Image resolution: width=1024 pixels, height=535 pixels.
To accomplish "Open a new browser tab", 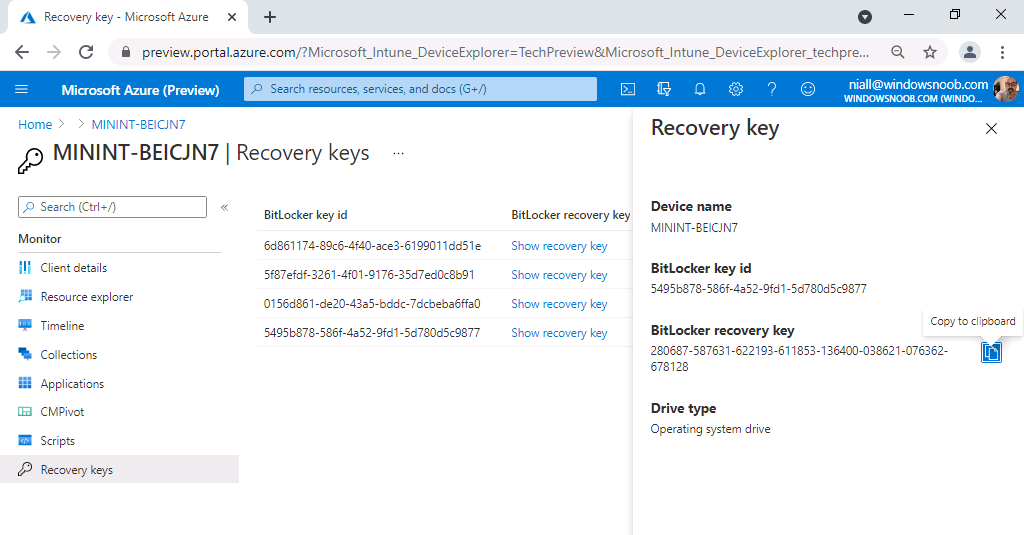I will click(270, 18).
